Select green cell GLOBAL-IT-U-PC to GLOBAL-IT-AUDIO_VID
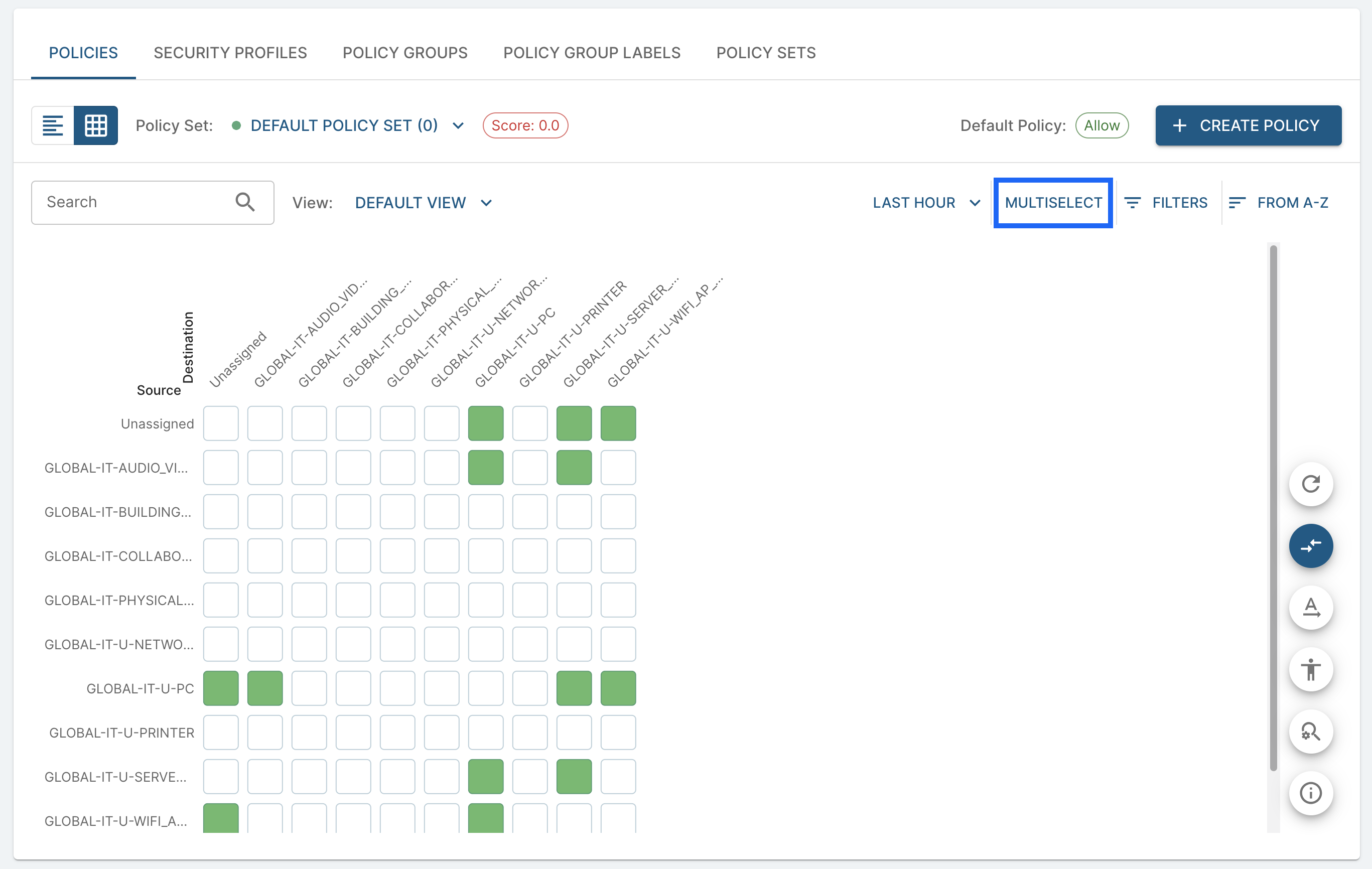The width and height of the screenshot is (1372, 869). click(265, 688)
